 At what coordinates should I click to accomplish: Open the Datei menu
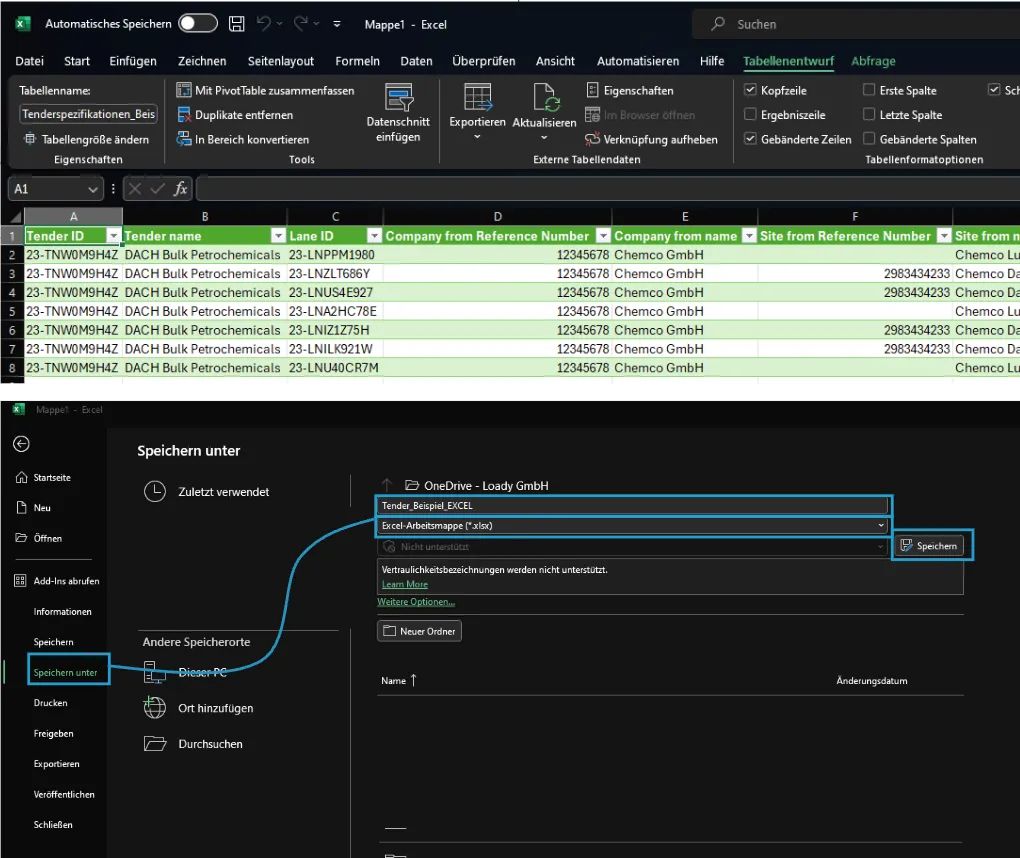coord(29,61)
